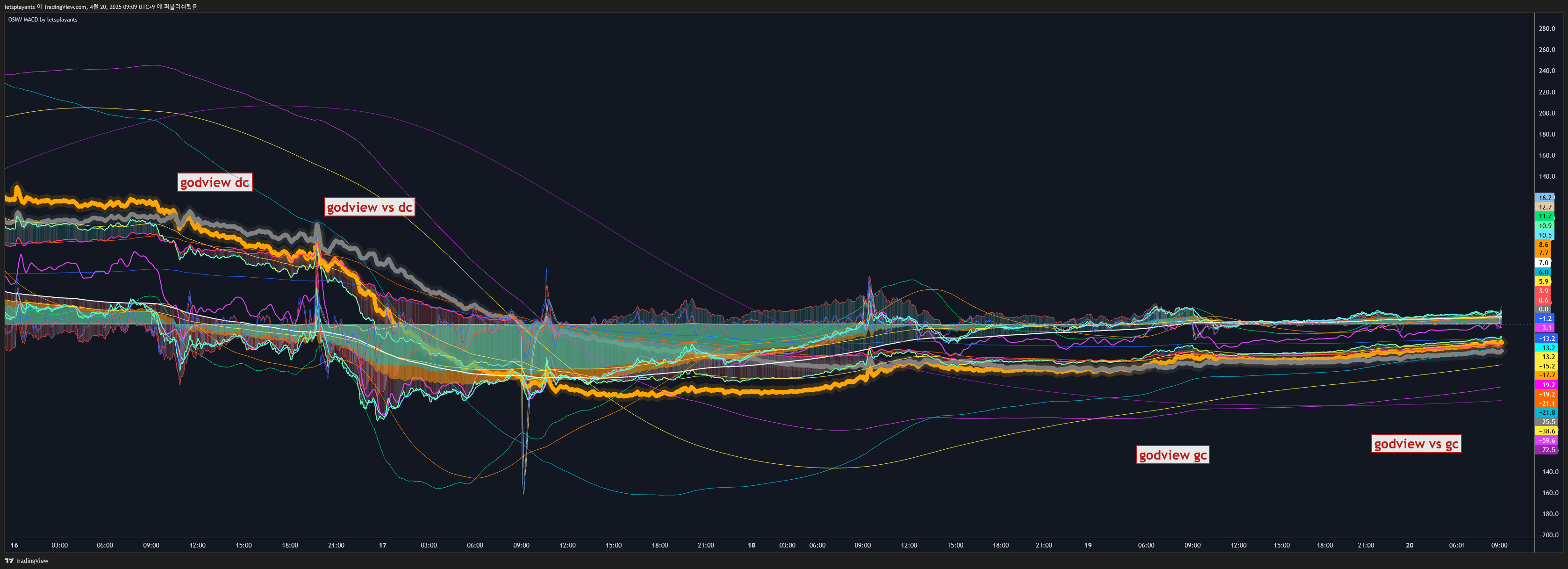The height and width of the screenshot is (569, 1568).
Task: Click the OSMV MACD indicator title
Action: pyautogui.click(x=43, y=20)
